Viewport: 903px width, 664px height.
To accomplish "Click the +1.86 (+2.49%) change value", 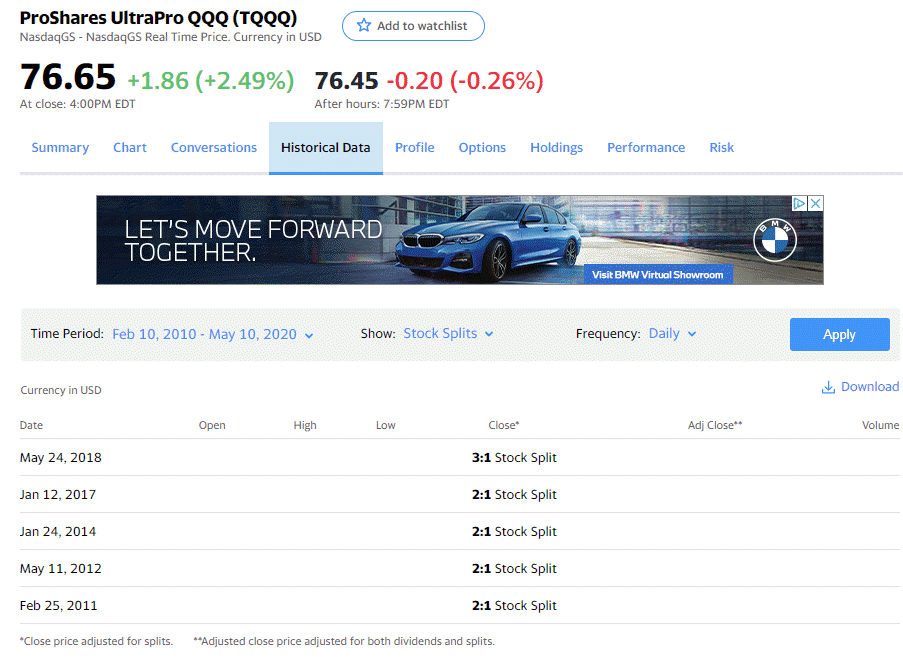I will point(211,81).
